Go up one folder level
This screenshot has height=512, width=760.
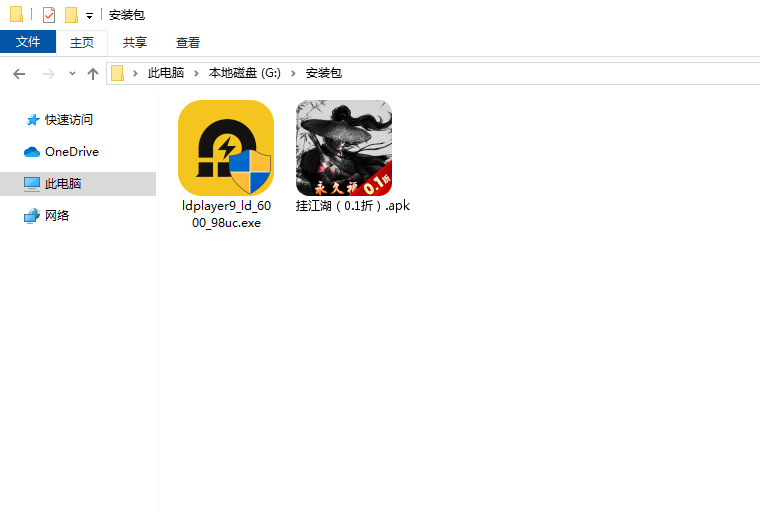pyautogui.click(x=93, y=74)
